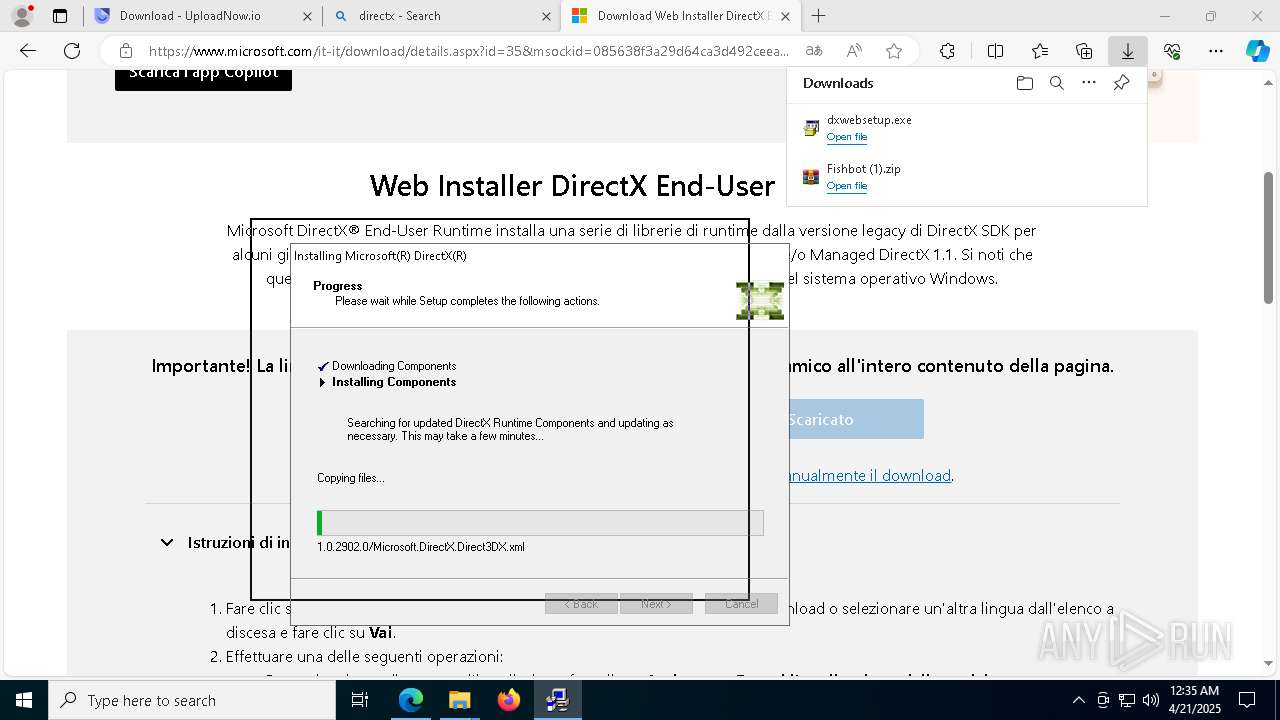Open the network tray icon
Screen dimensions: 1280x720
[1127, 700]
